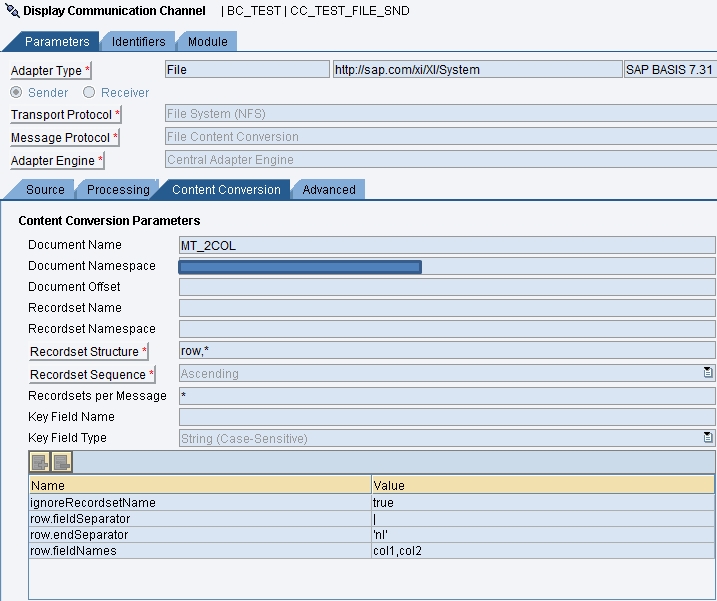Click the Key Field Name field
Image resolution: width=717 pixels, height=601 pixels.
[x=447, y=417]
